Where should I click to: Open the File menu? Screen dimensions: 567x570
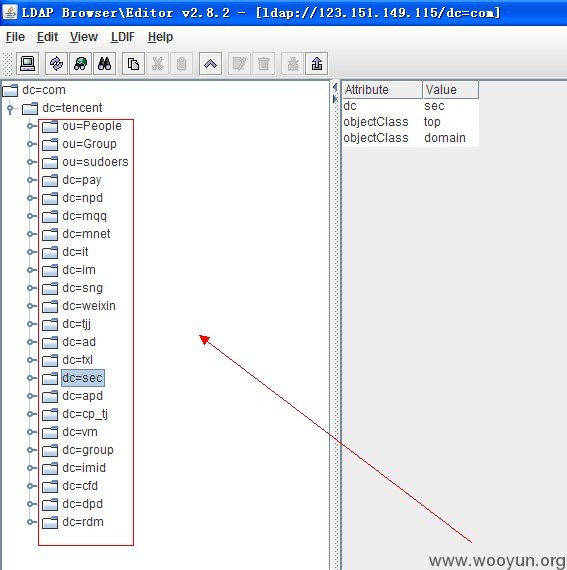tap(15, 37)
